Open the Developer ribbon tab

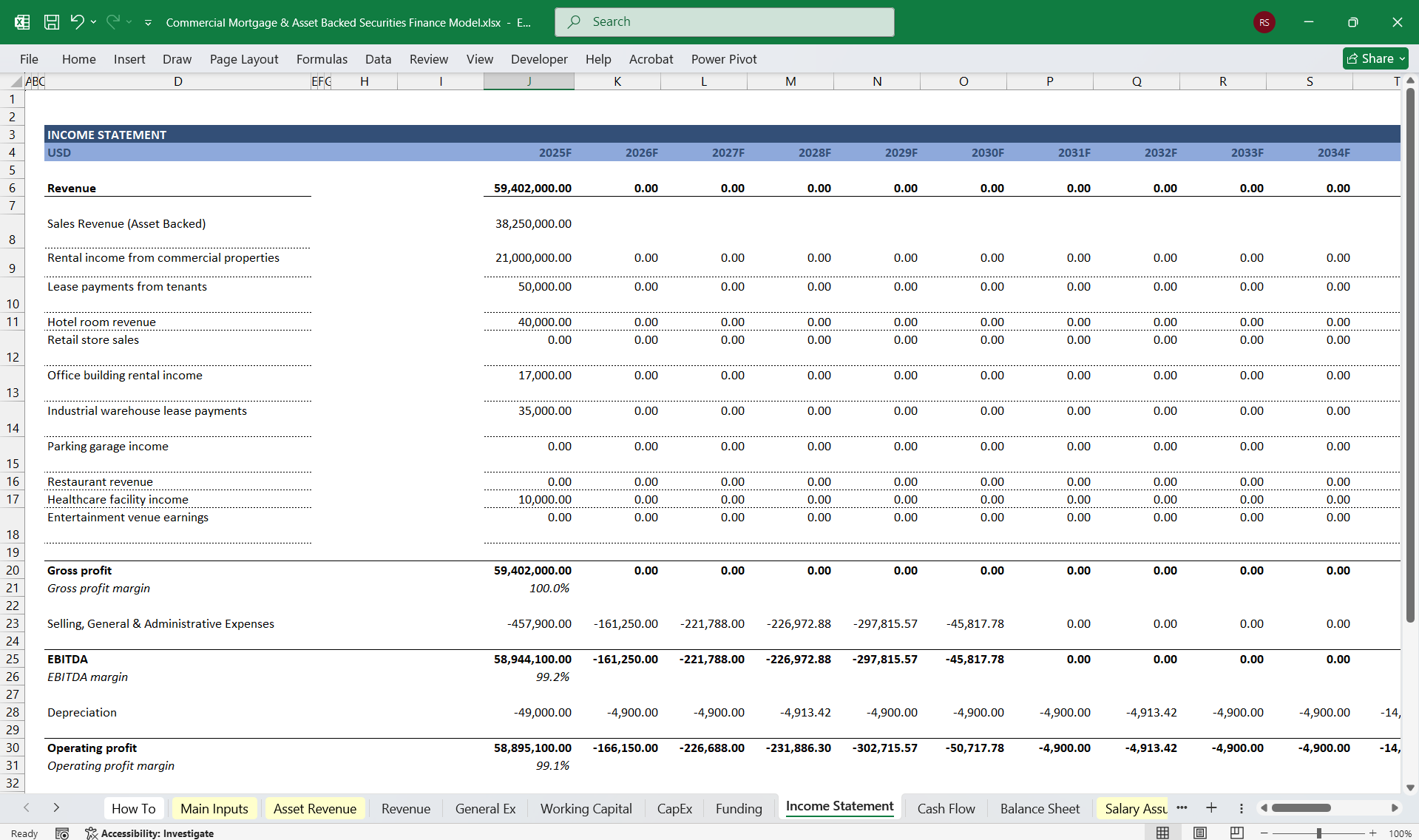[x=539, y=58]
